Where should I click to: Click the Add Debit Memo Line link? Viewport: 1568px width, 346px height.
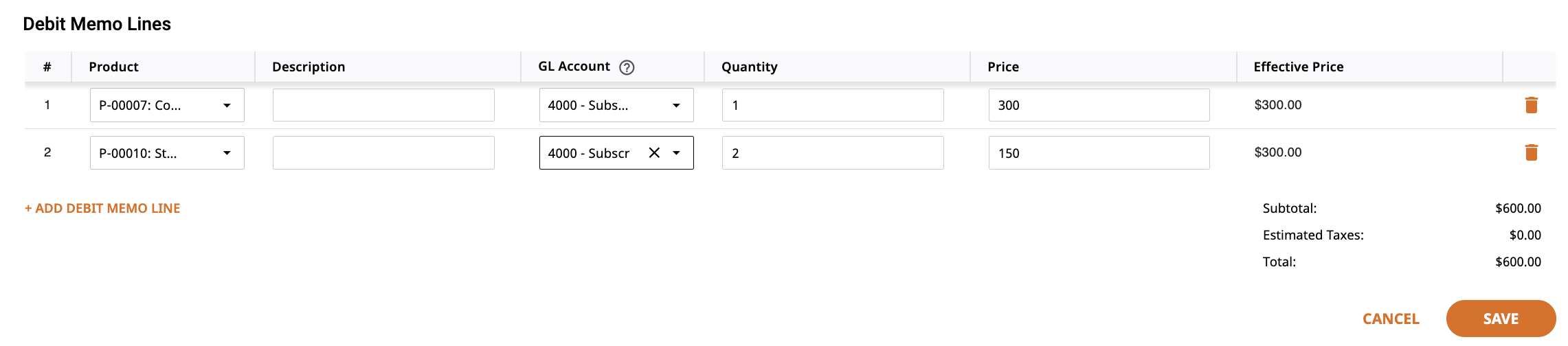pos(102,208)
